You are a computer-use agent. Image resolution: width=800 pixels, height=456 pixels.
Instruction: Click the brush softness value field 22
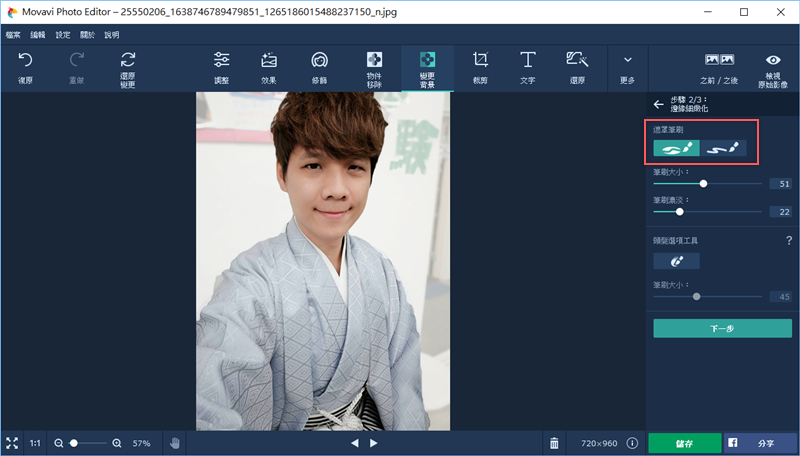(x=781, y=212)
